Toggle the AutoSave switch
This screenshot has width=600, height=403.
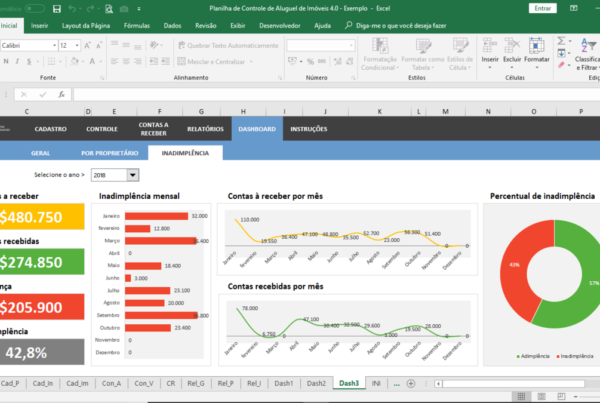coord(34,8)
